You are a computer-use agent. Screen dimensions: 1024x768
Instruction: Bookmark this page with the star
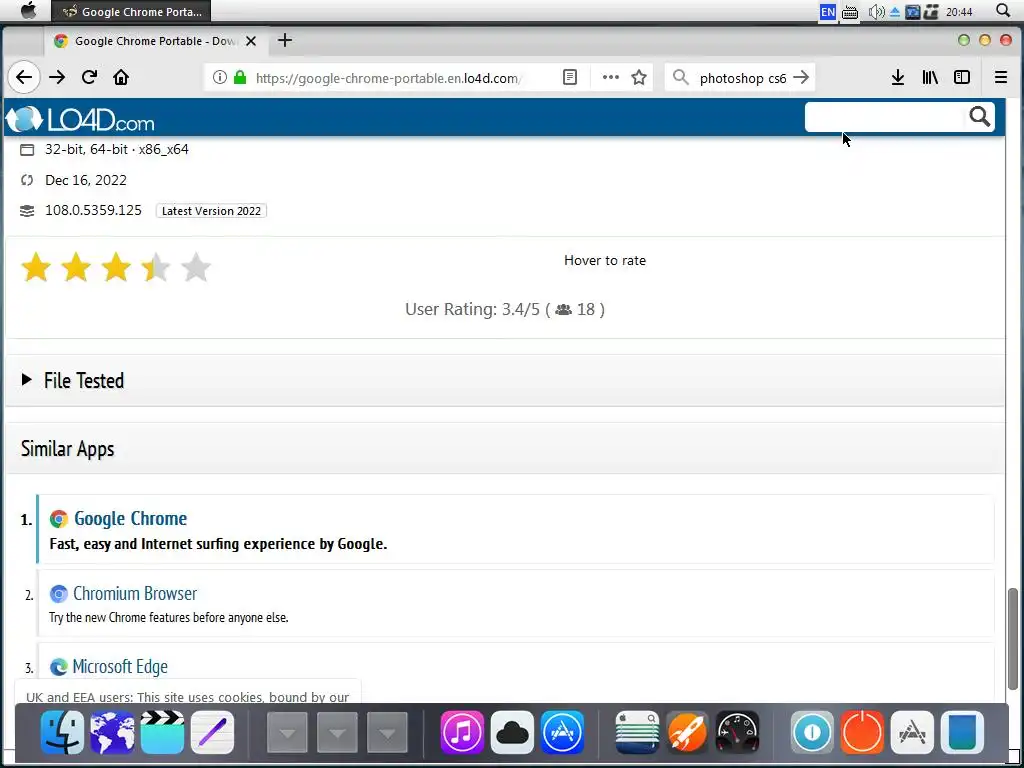point(639,78)
